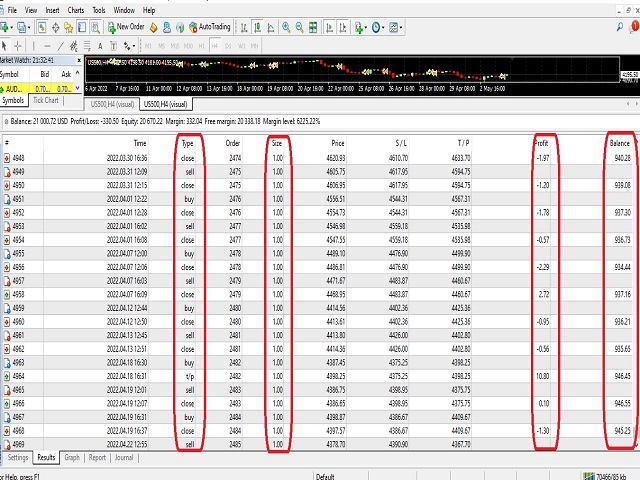This screenshot has width=640, height=480.
Task: Toggle the Chart Shift icon
Action: click(343, 27)
